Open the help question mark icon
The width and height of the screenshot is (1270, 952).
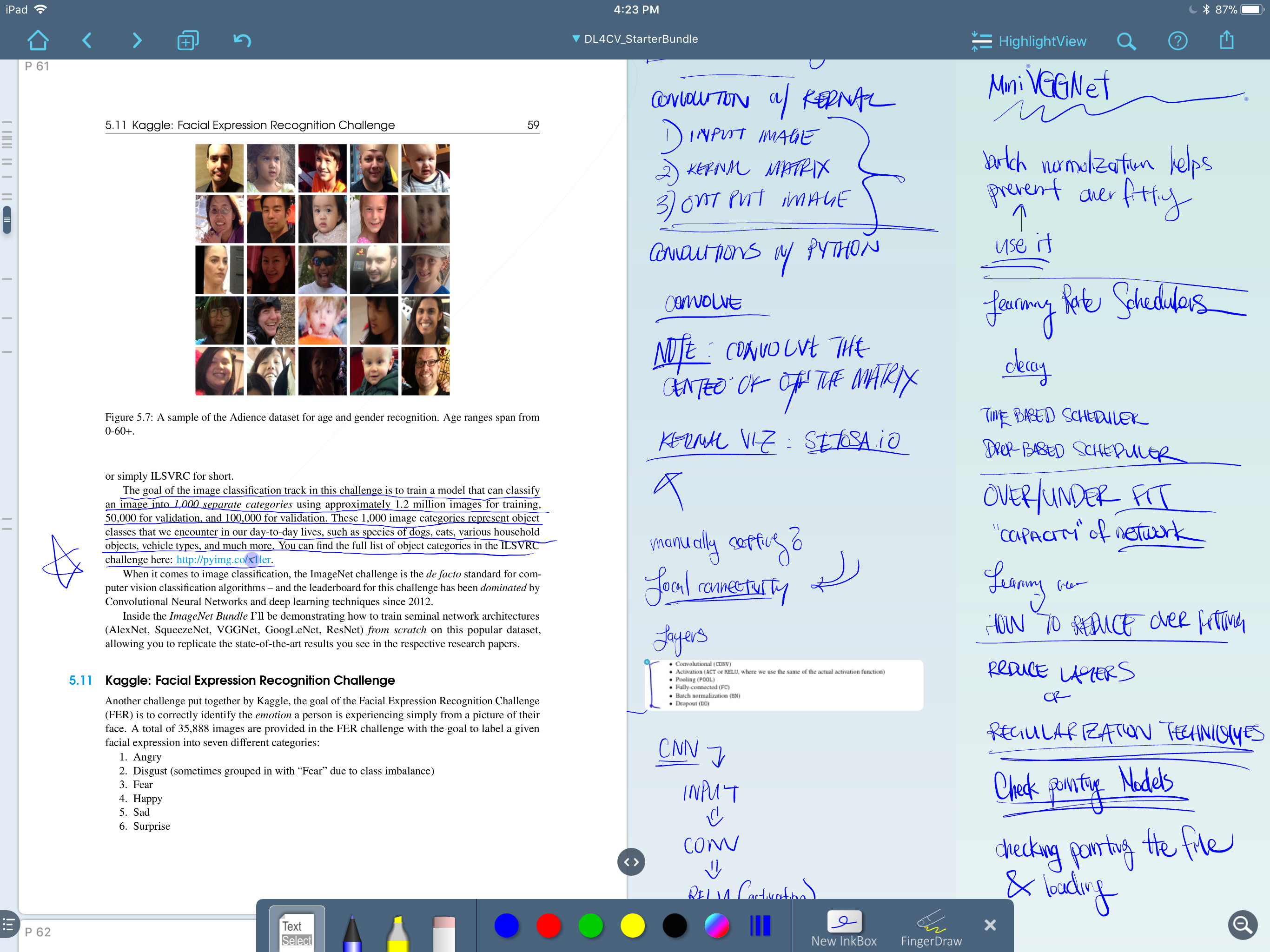pos(1177,41)
